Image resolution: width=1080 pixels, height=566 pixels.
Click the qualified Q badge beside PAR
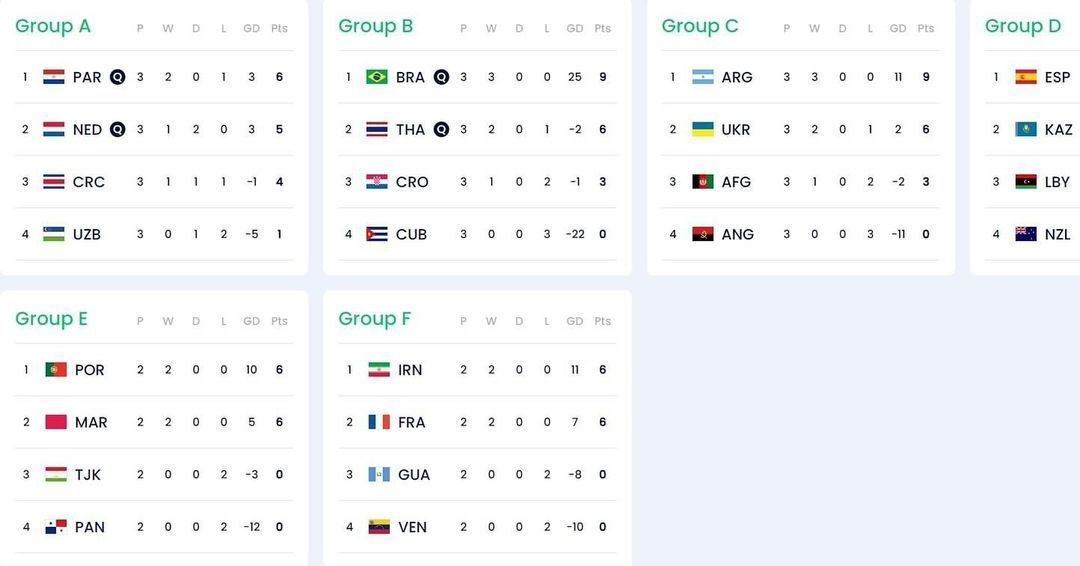coord(117,77)
